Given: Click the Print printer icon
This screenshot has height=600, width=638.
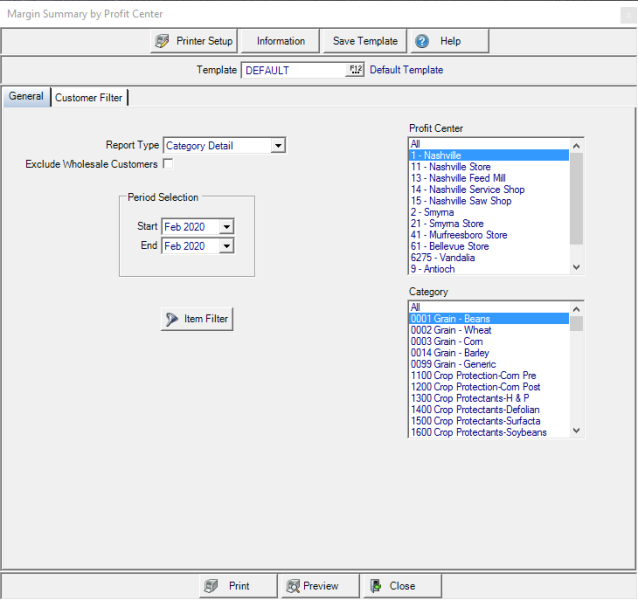Looking at the screenshot, I should (x=211, y=586).
